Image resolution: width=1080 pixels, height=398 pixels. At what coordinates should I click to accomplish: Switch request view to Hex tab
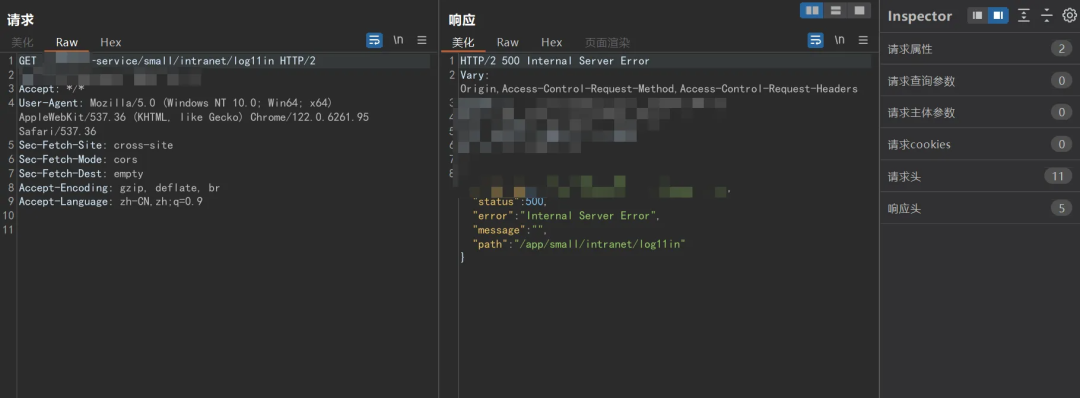tap(111, 42)
